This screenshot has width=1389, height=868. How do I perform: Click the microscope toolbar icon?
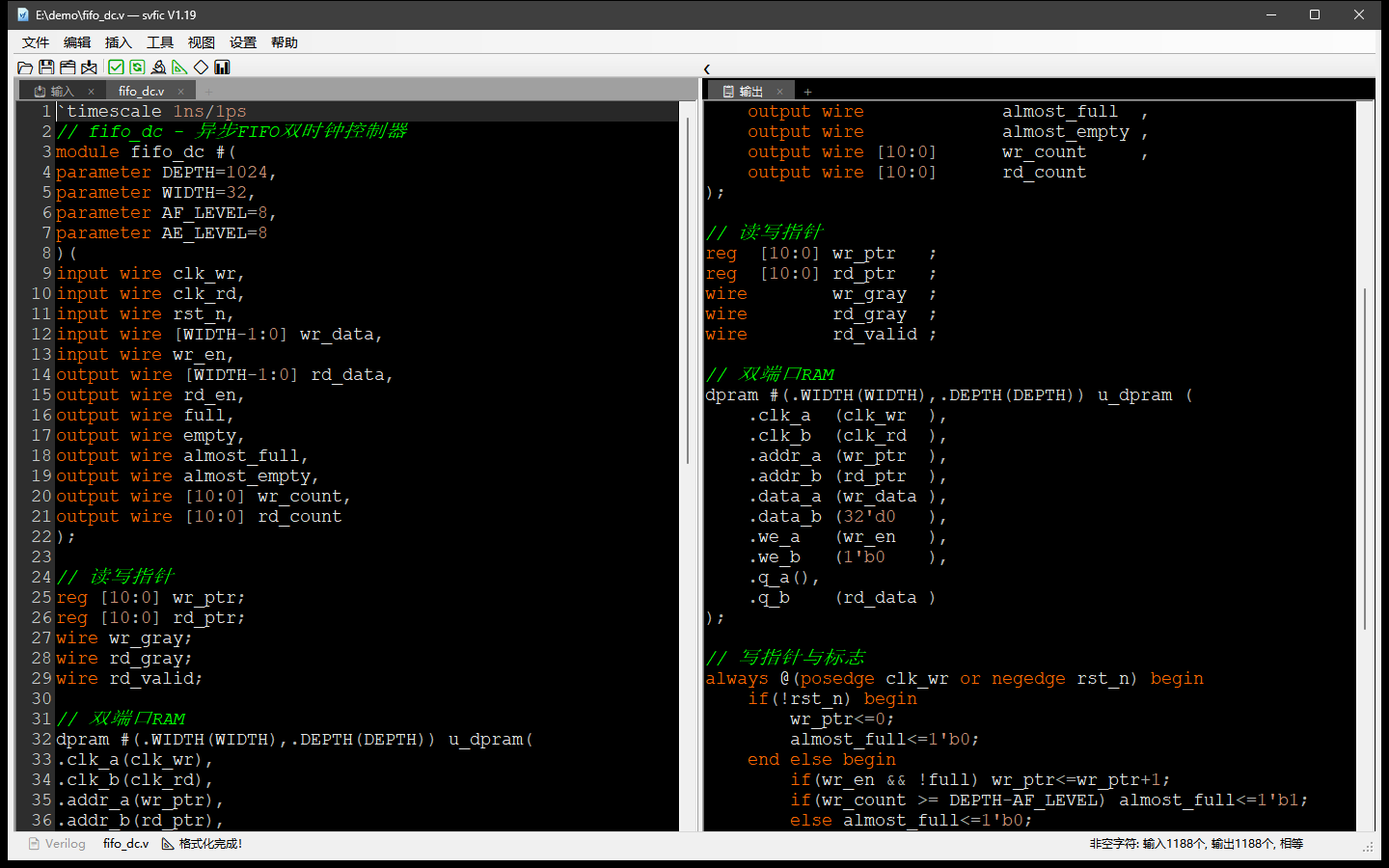point(158,68)
